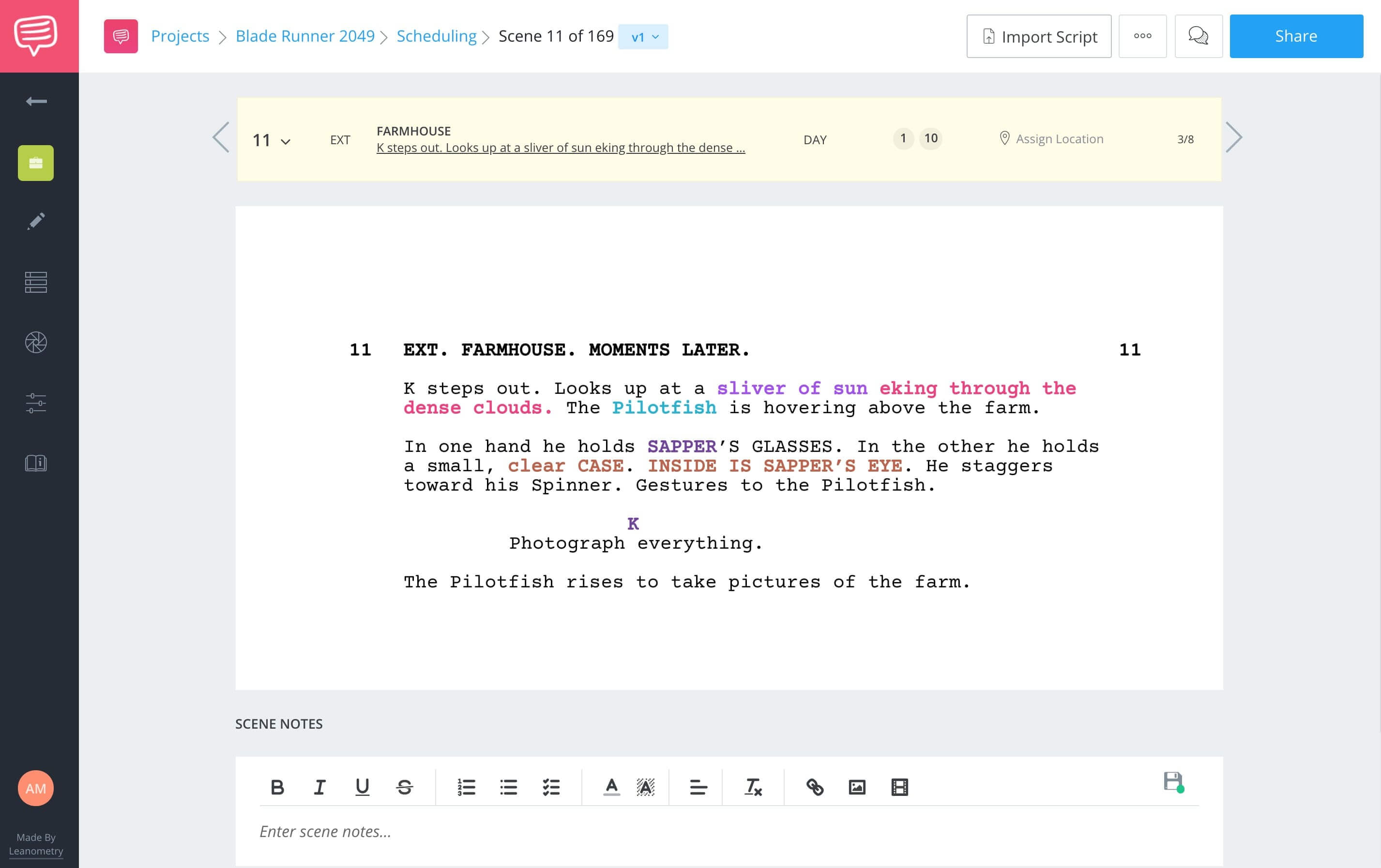The width and height of the screenshot is (1381, 868).
Task: Open the text color picker
Action: click(x=612, y=787)
